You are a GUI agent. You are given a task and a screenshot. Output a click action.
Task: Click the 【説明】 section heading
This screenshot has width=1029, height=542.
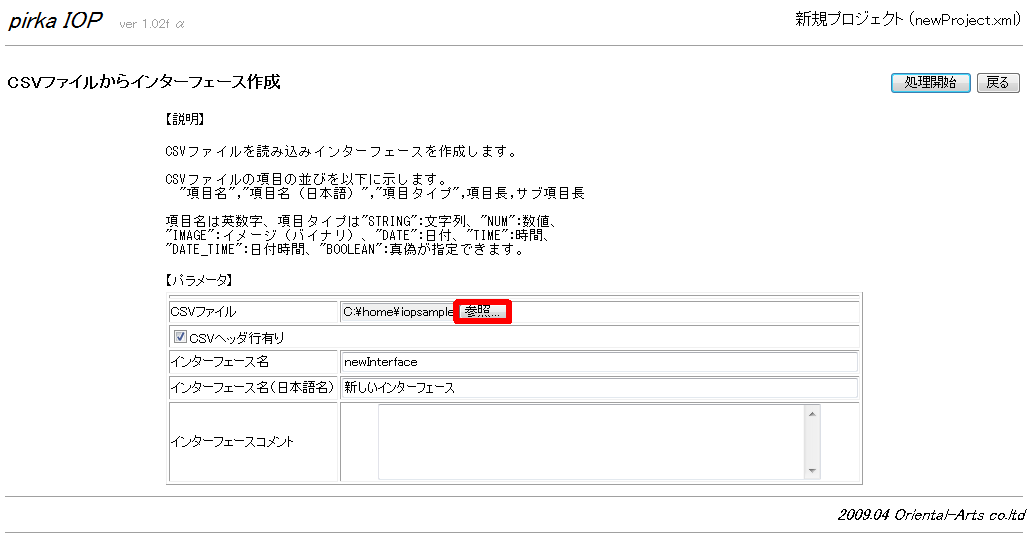click(184, 119)
